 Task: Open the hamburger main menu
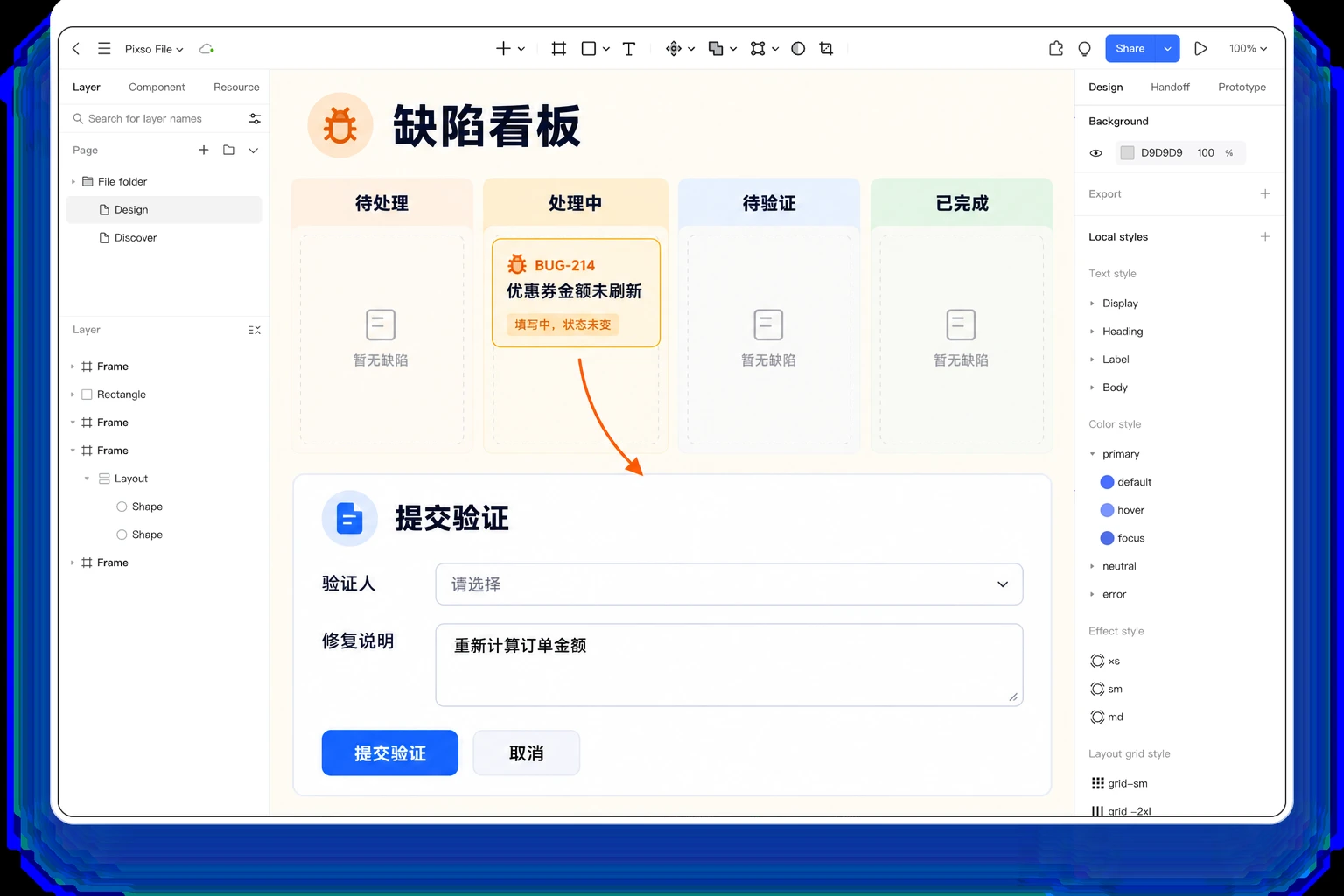[104, 49]
